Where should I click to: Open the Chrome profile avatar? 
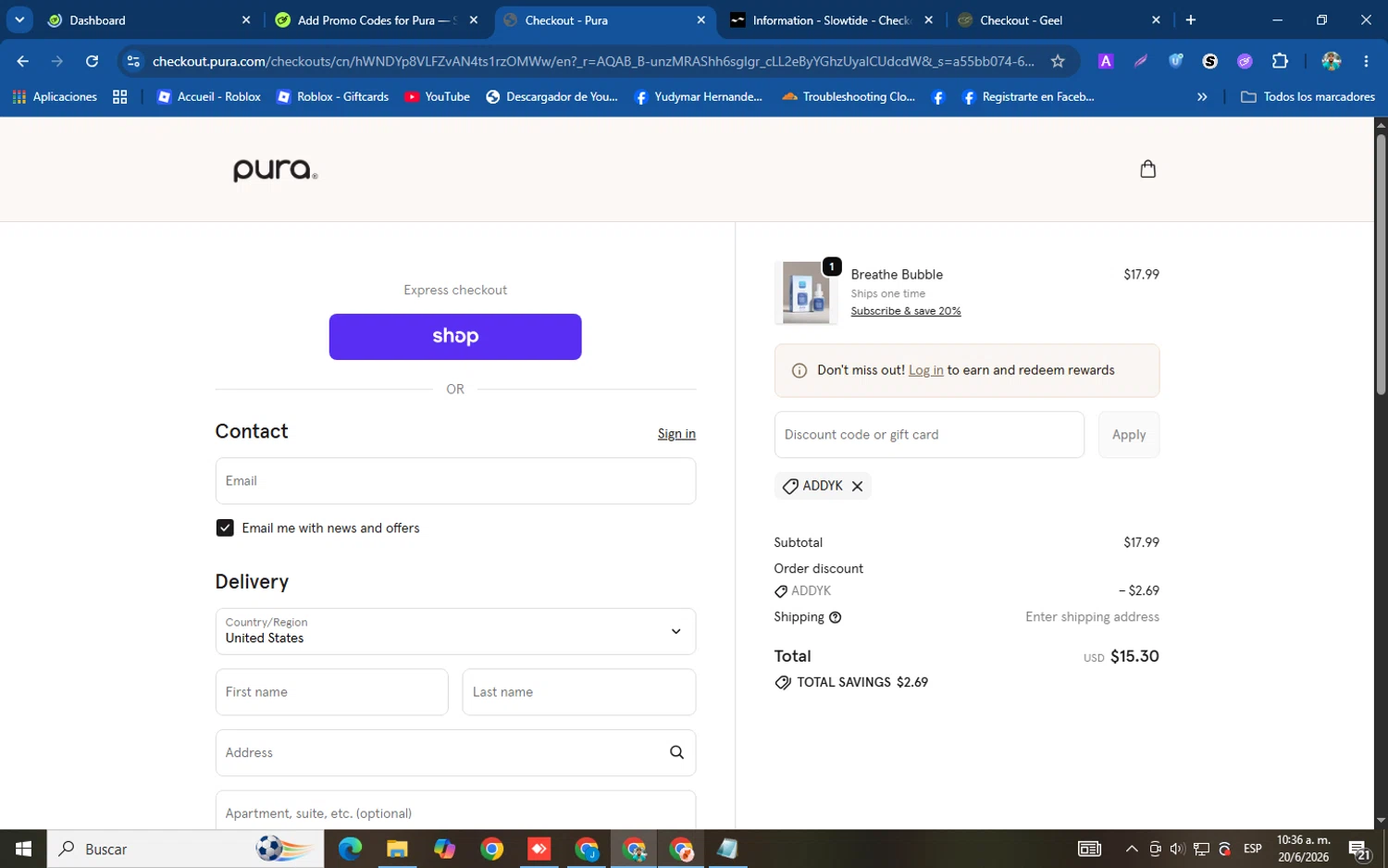click(x=1332, y=61)
